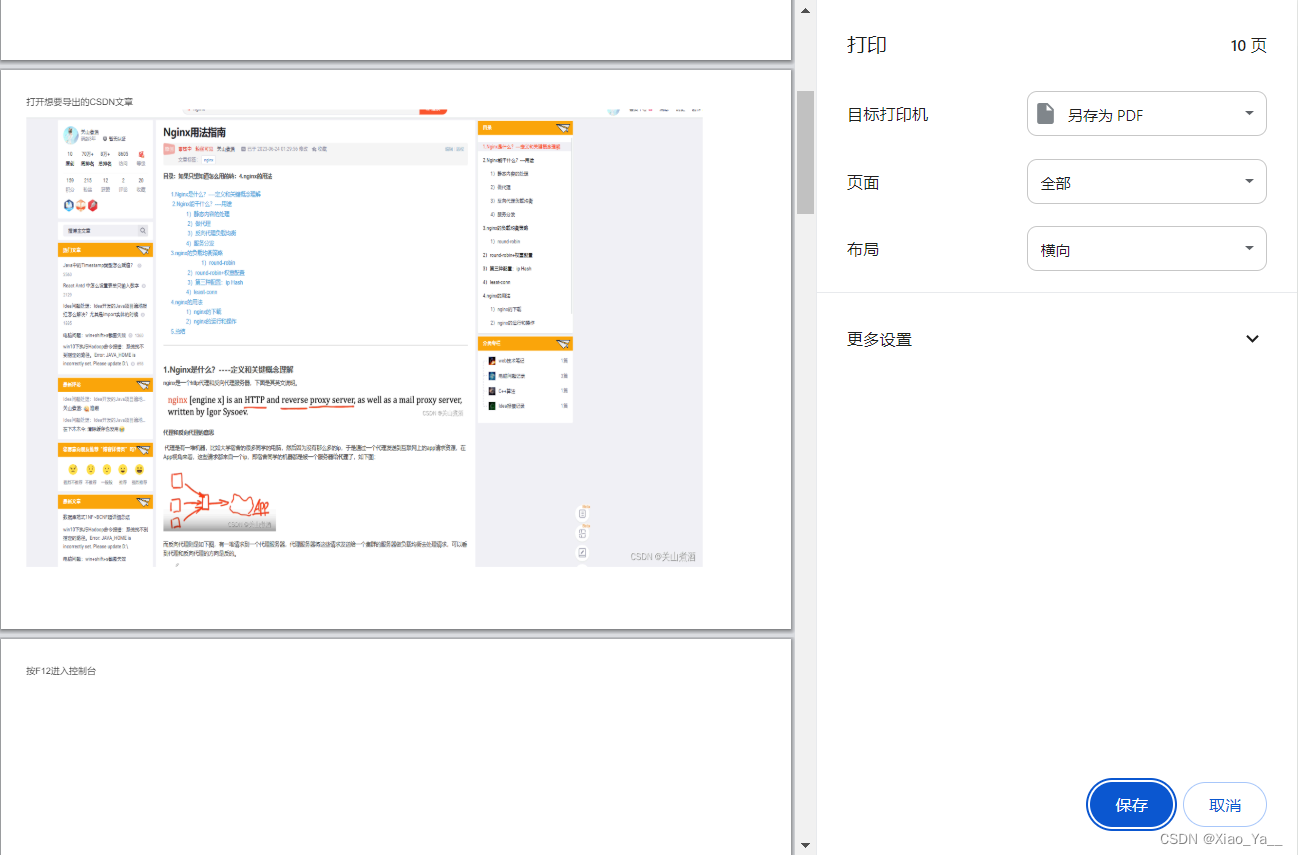This screenshot has width=1298, height=855.
Task: Open the 目标打印机 dropdown
Action: 1146,113
